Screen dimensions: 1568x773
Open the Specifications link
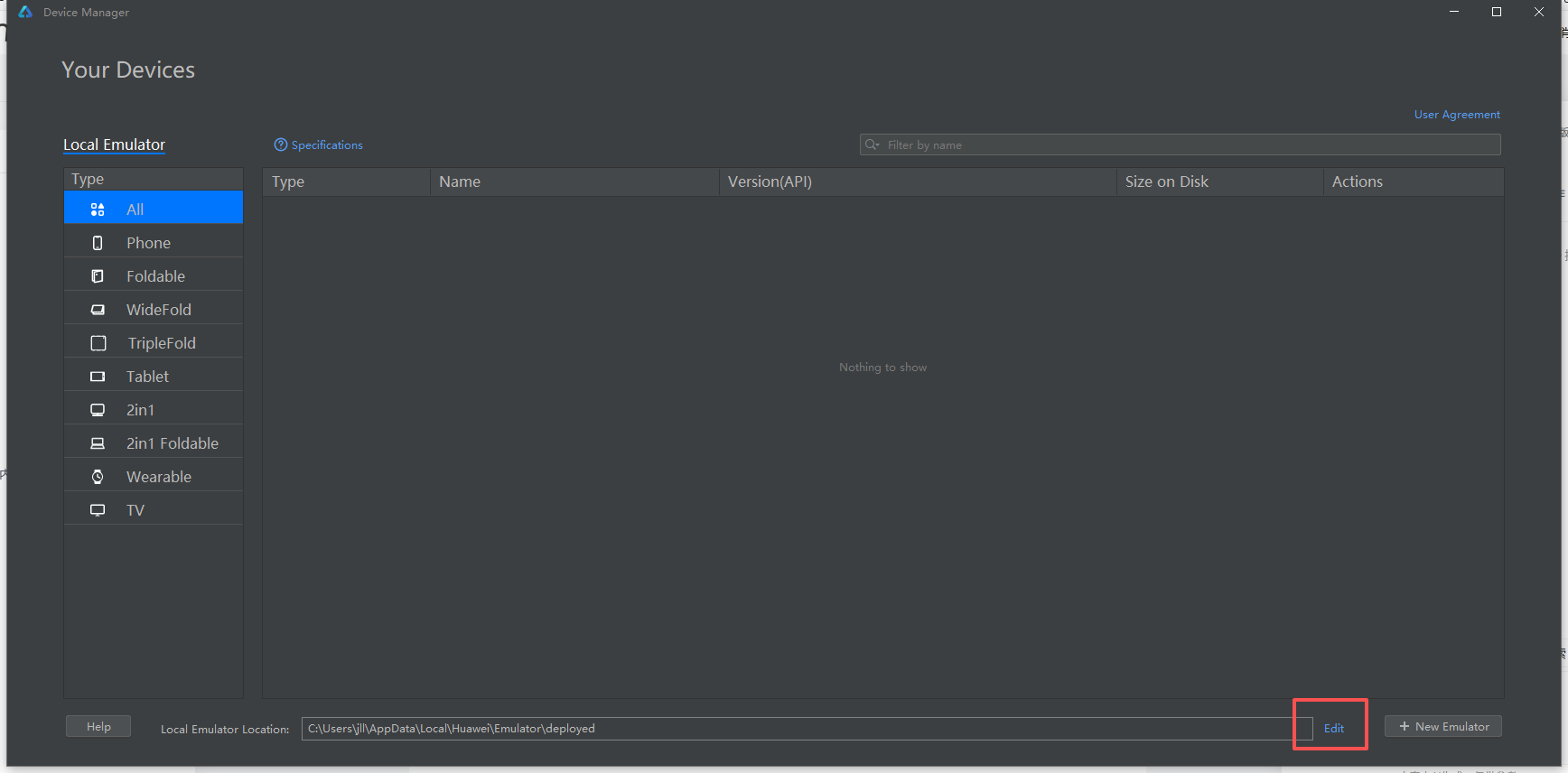327,144
